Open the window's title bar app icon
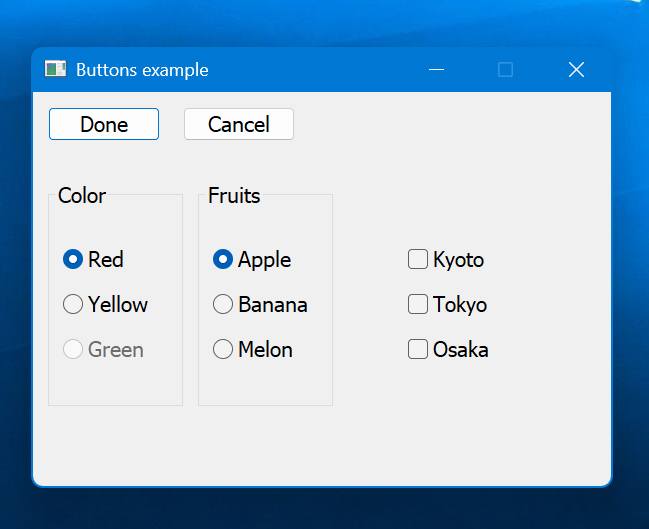 click(x=55, y=69)
